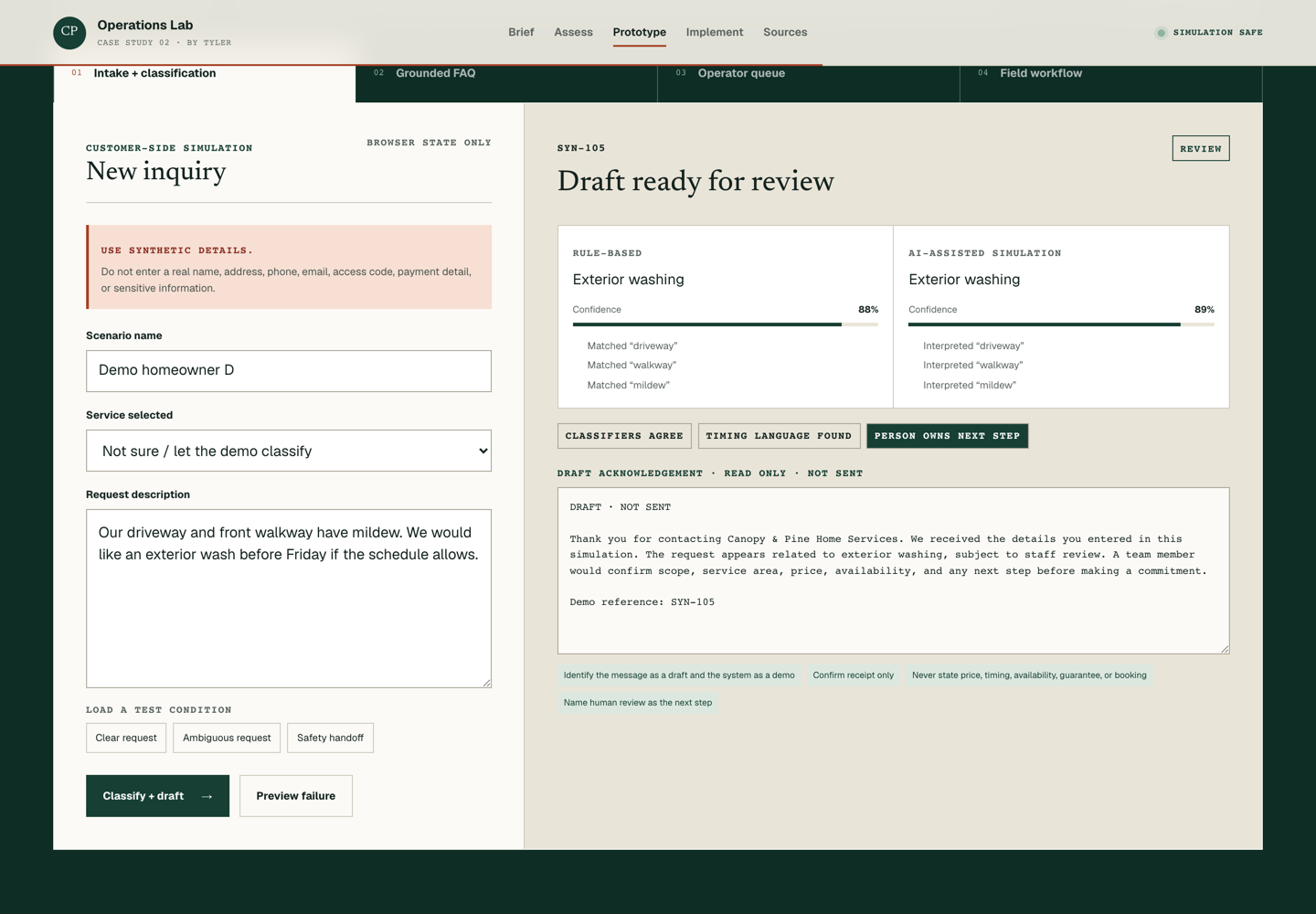
Task: Open the Brief nav item
Action: pos(521,32)
